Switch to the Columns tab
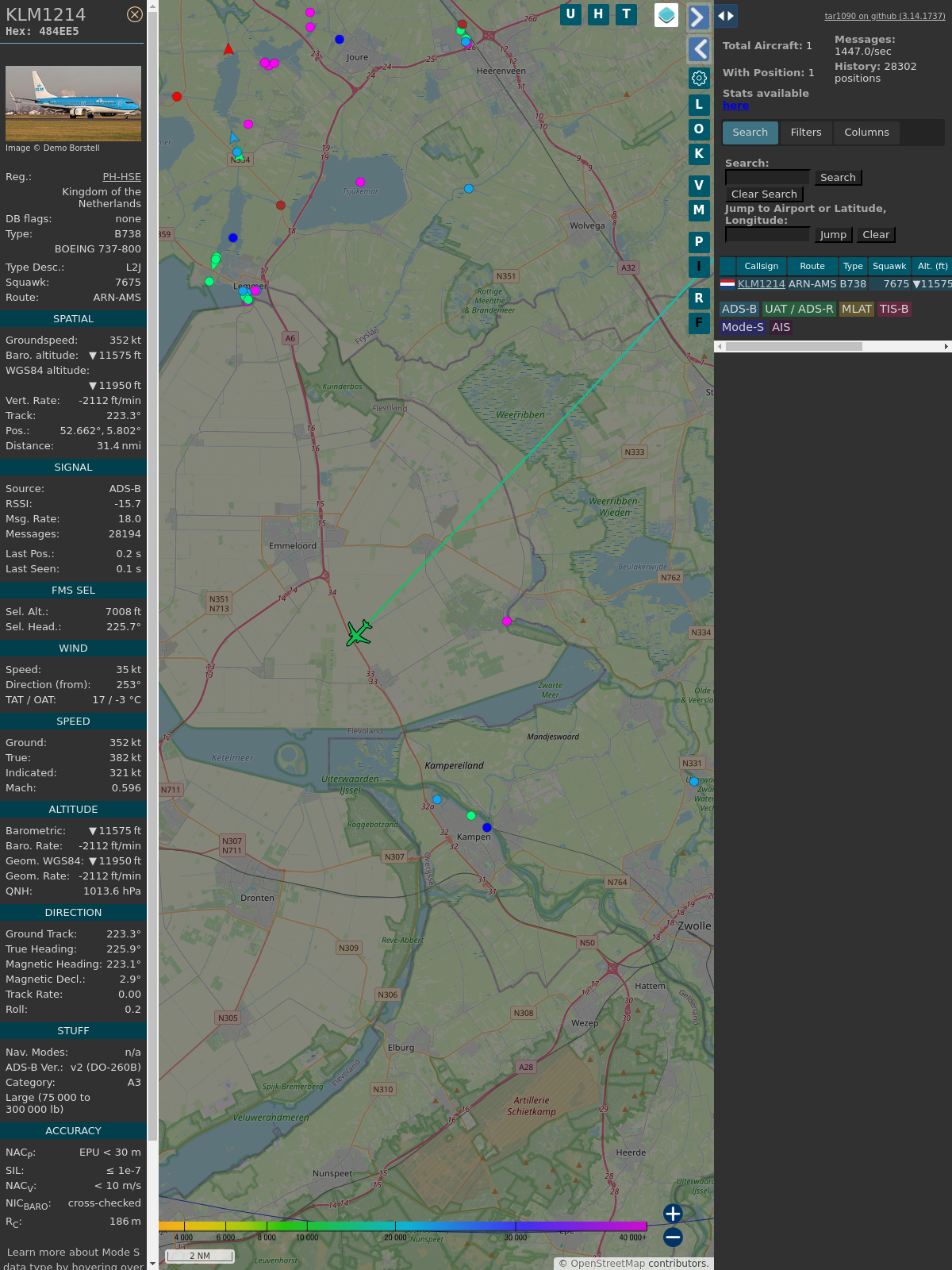The width and height of the screenshot is (952, 1270). (866, 133)
